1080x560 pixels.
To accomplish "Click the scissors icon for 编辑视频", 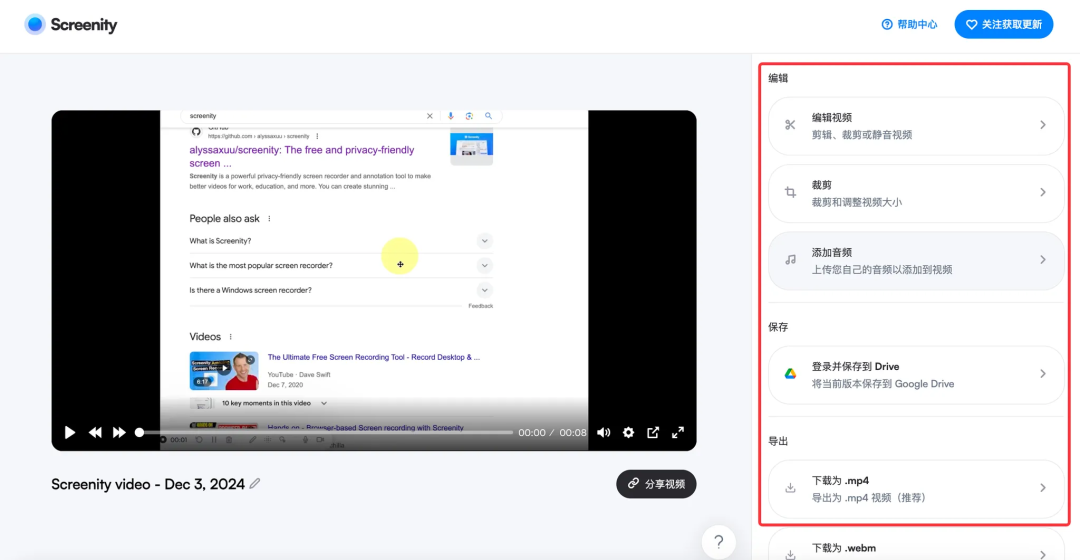I will (x=790, y=125).
